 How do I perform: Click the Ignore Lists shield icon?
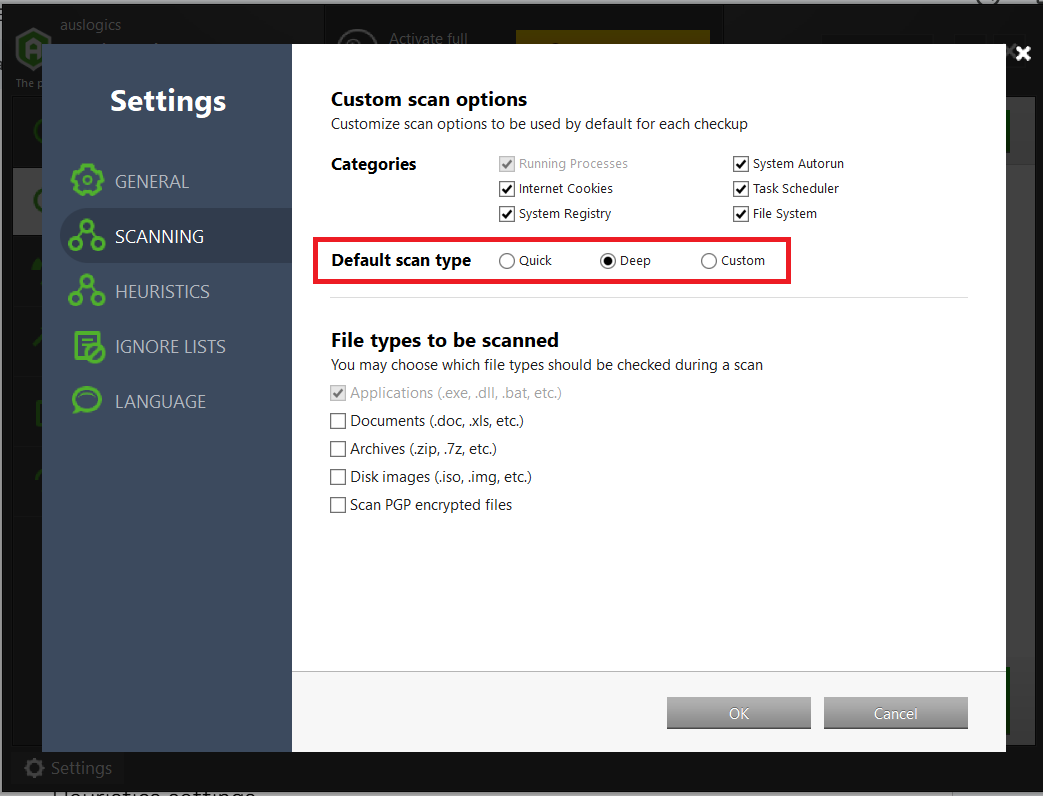pos(87,345)
